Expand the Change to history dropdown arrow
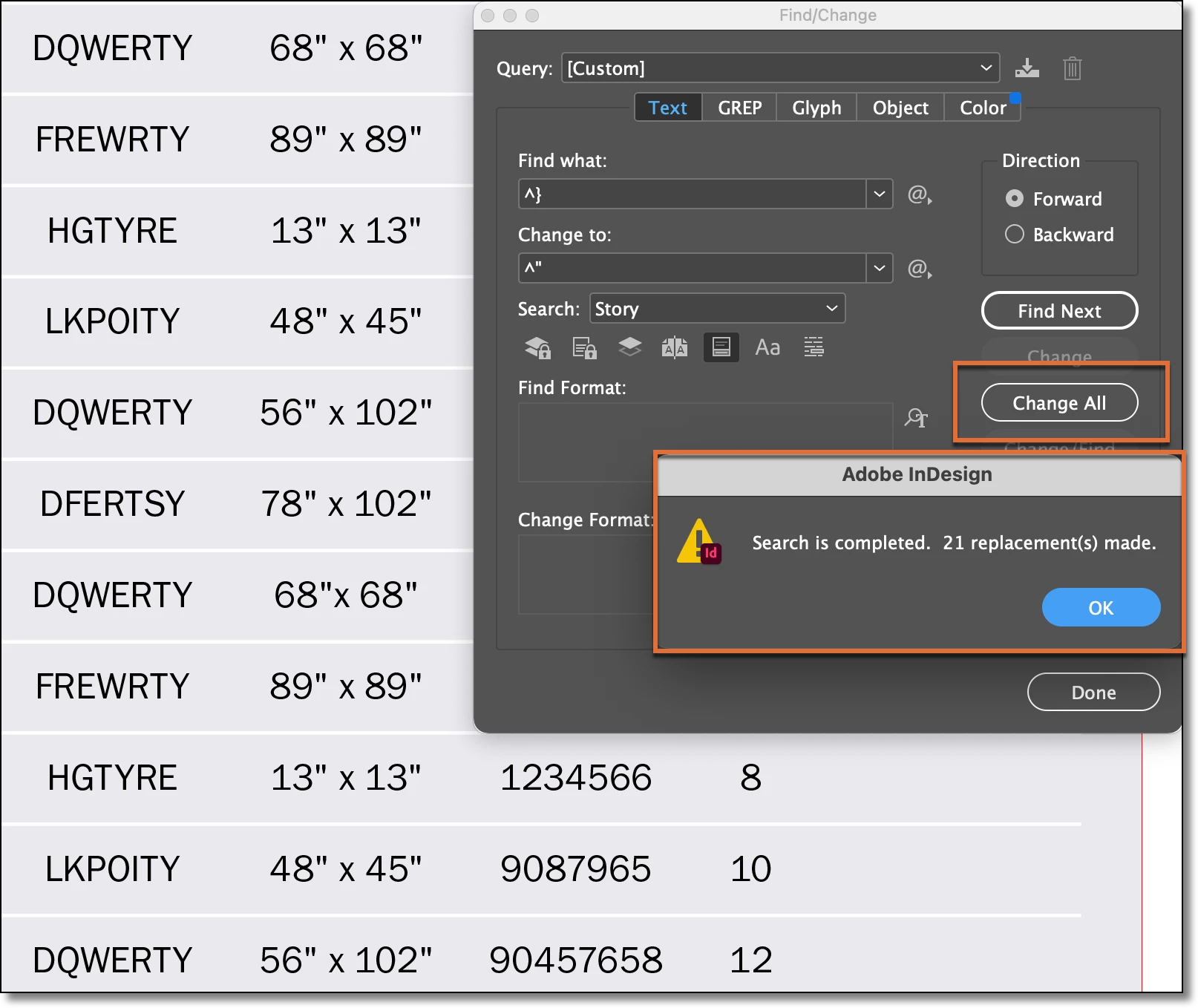The width and height of the screenshot is (1198, 1008). (x=879, y=268)
